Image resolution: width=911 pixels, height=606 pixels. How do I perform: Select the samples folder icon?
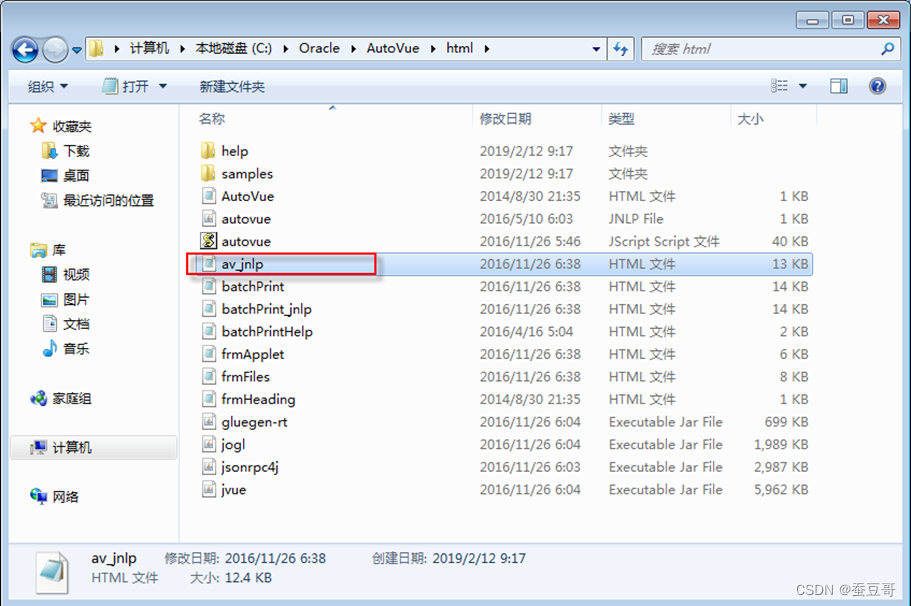(208, 173)
